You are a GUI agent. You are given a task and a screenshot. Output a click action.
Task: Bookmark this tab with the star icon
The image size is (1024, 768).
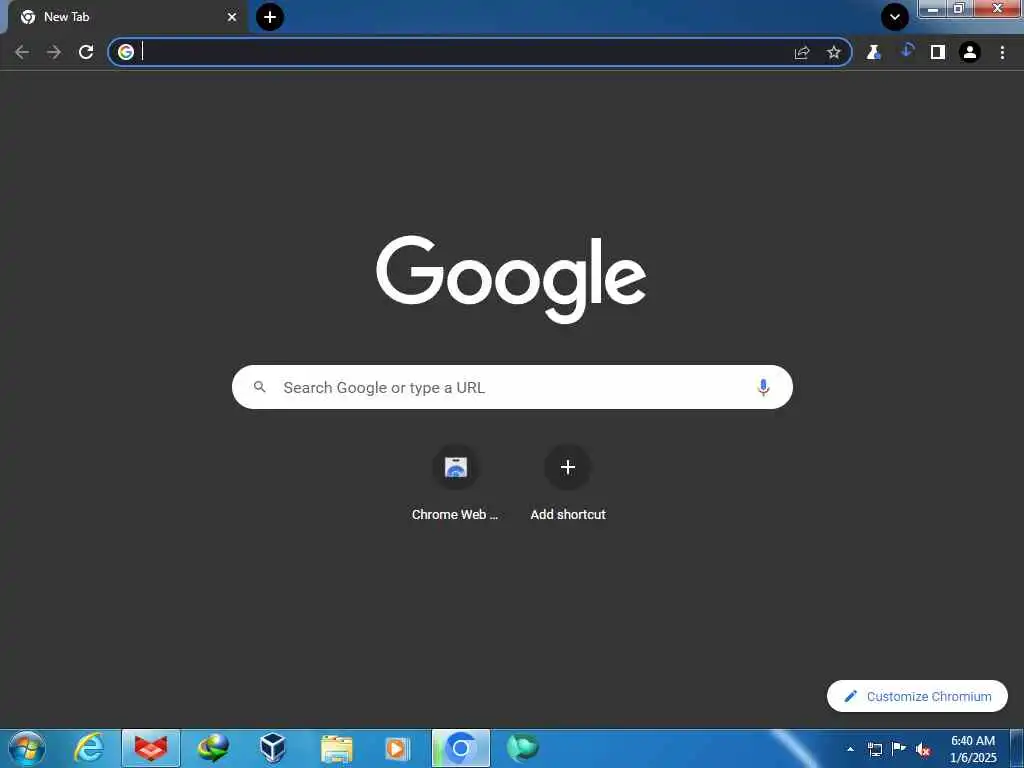tap(834, 53)
